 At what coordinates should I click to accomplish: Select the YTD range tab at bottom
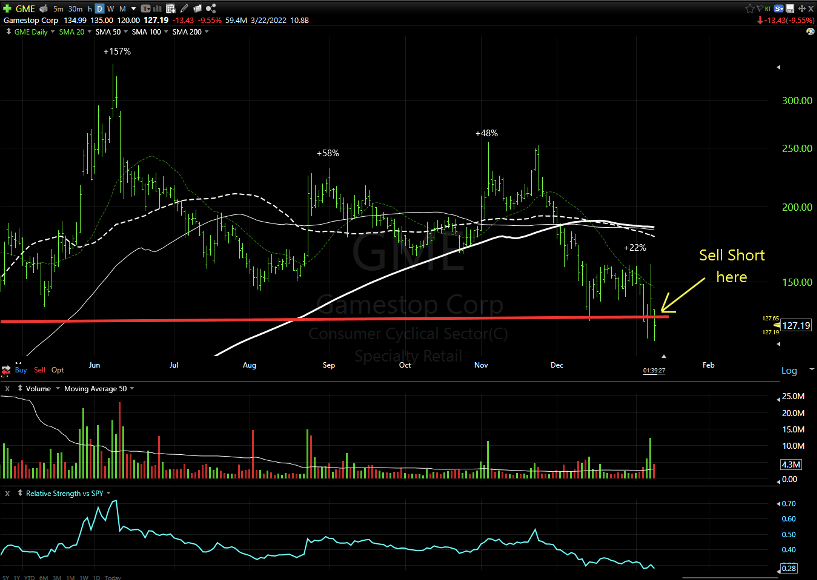(x=28, y=578)
